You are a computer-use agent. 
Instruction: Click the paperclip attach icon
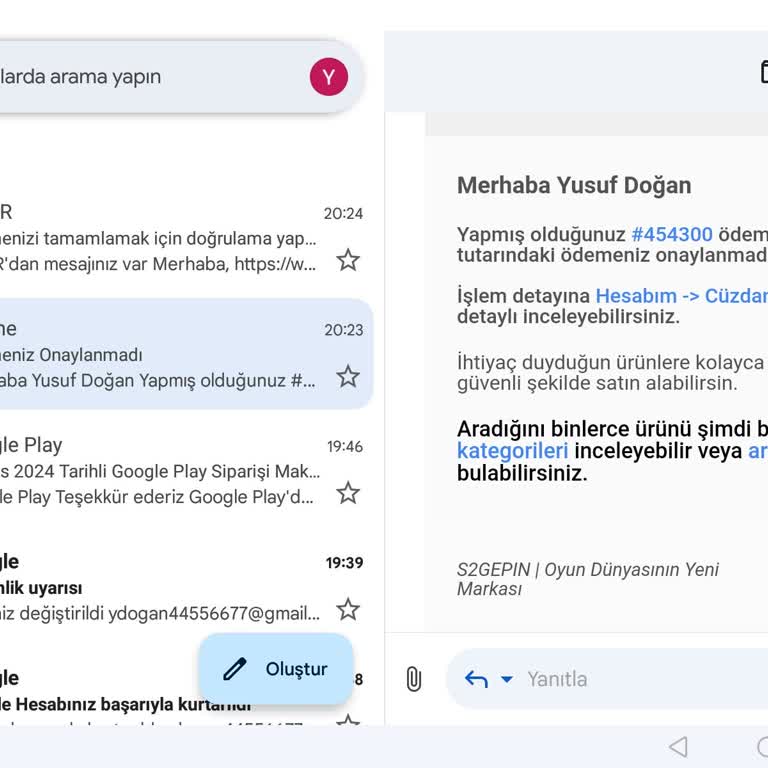pos(413,679)
